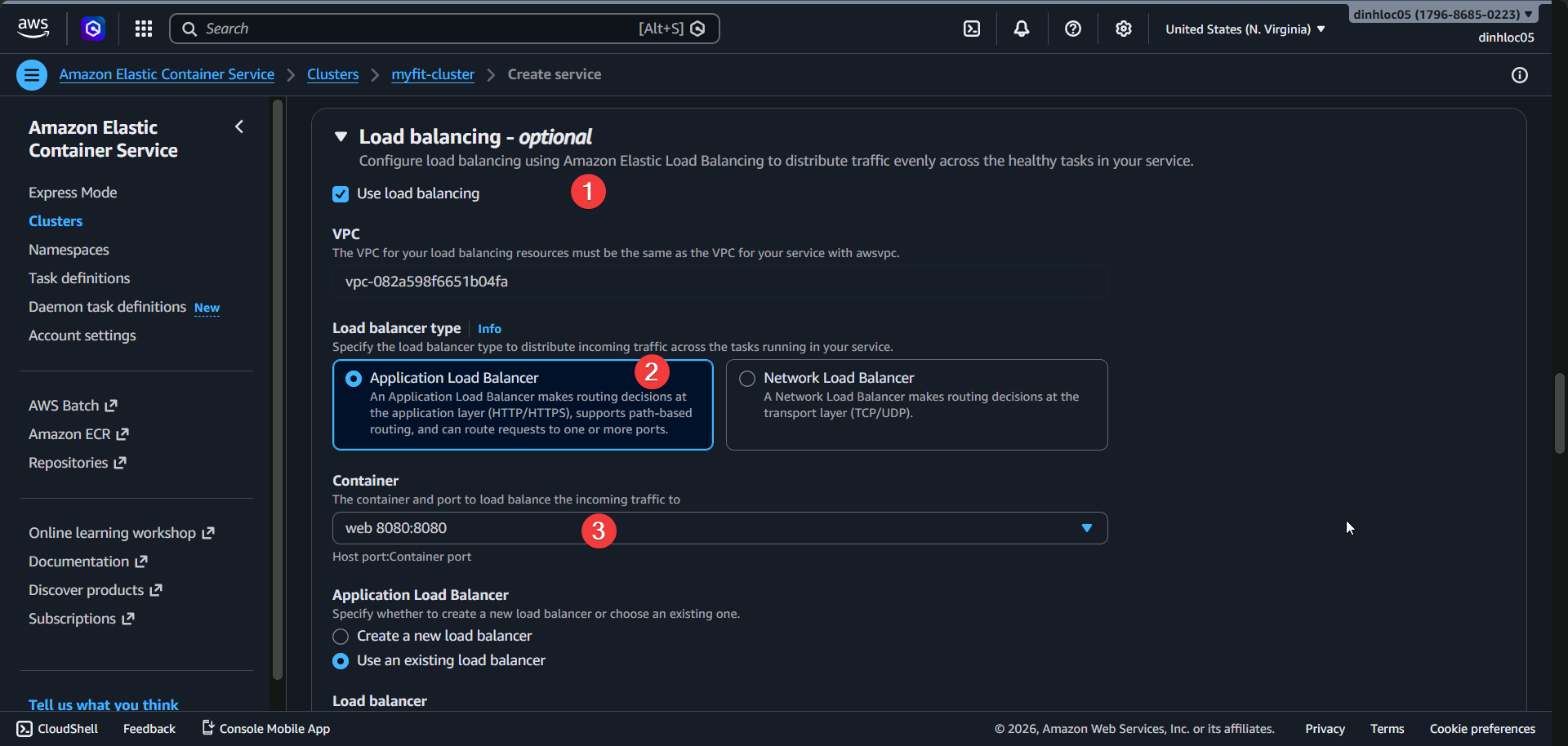
Task: Open the Services grid menu
Action: (x=143, y=28)
